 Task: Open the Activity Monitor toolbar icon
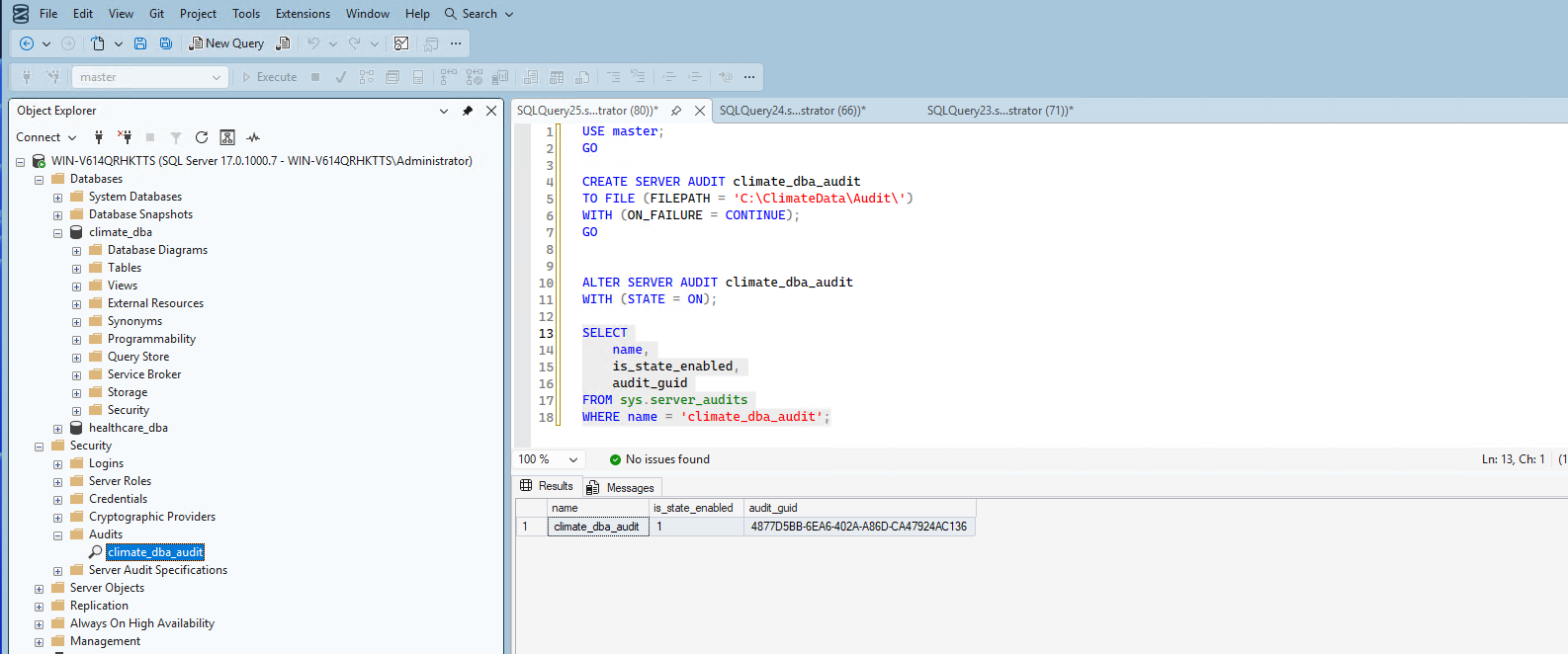point(401,43)
